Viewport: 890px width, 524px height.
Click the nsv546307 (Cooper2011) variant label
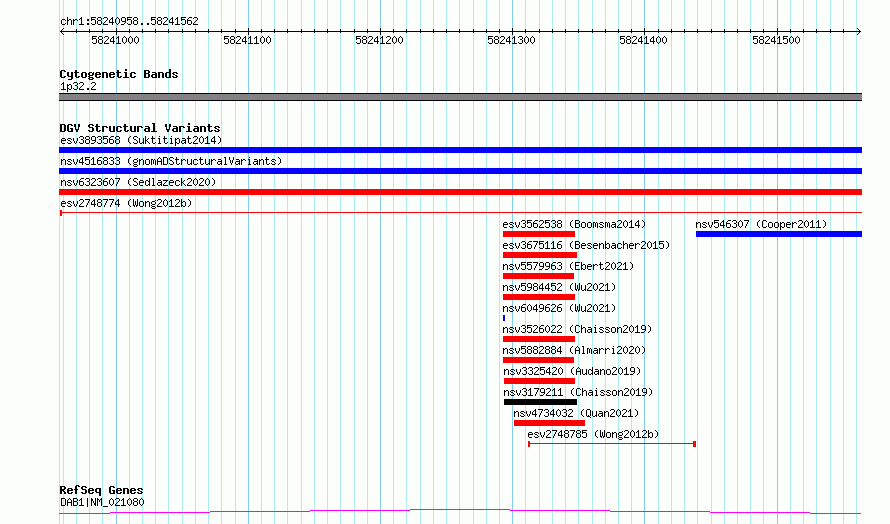pos(761,224)
